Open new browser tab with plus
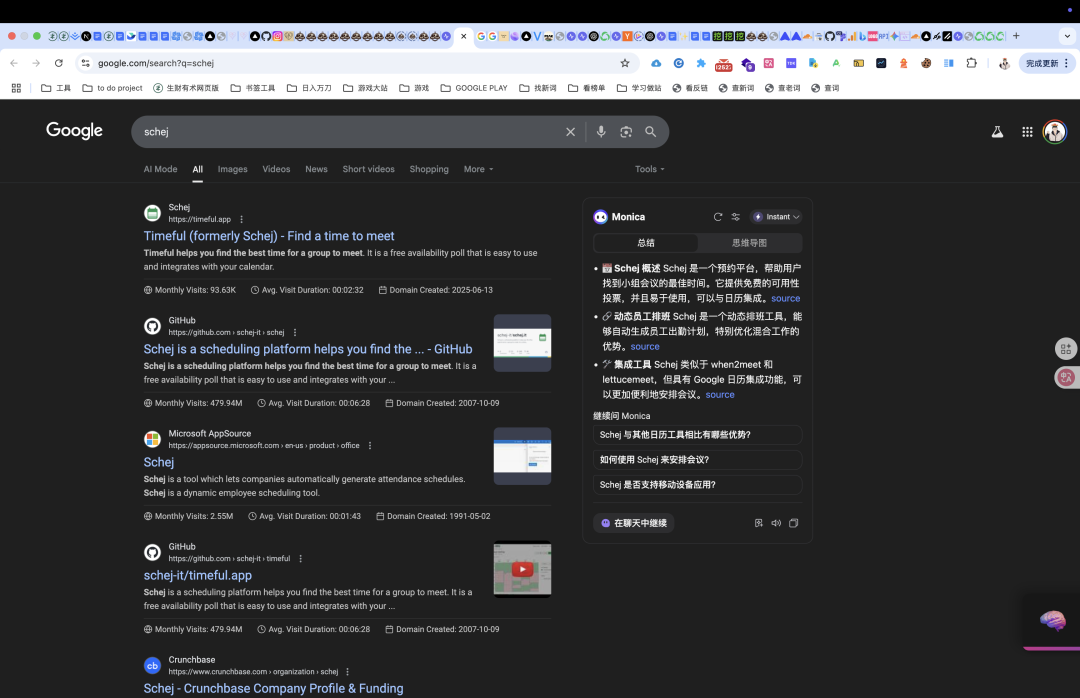This screenshot has height=698, width=1080. coord(1016,36)
